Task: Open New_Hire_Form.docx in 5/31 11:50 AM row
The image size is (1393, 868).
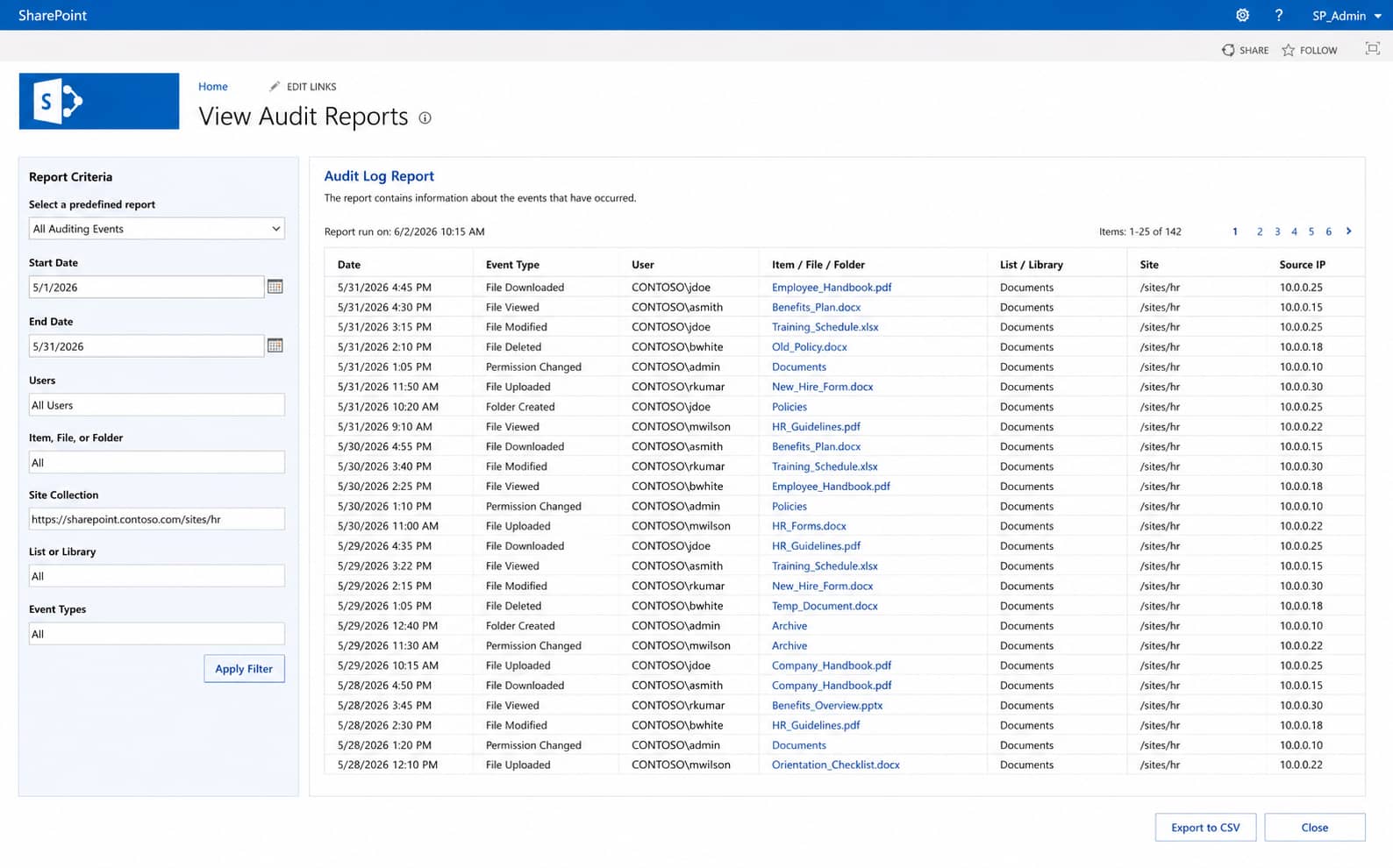Action: [x=823, y=387]
